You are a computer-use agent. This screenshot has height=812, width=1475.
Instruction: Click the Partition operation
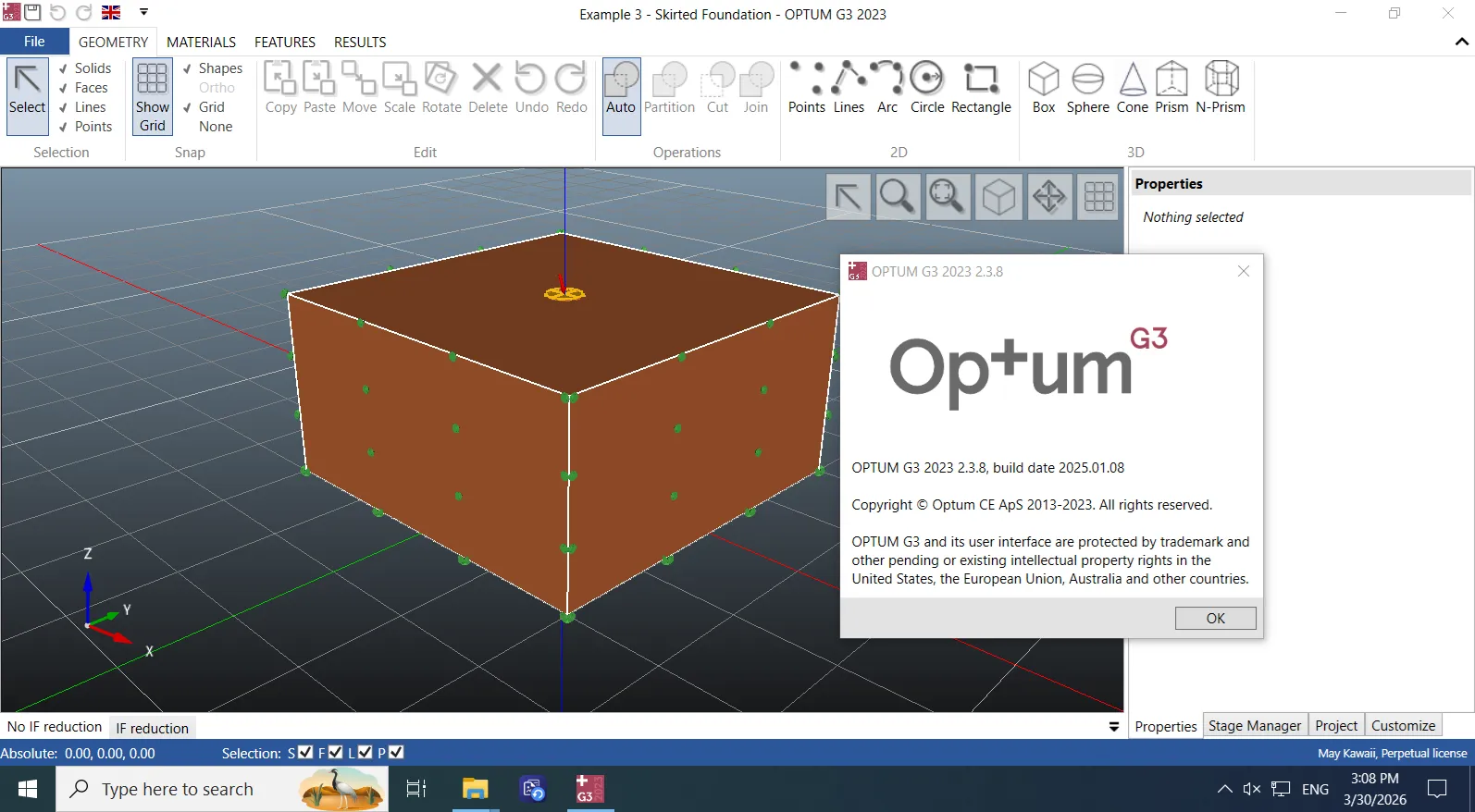pos(669,88)
